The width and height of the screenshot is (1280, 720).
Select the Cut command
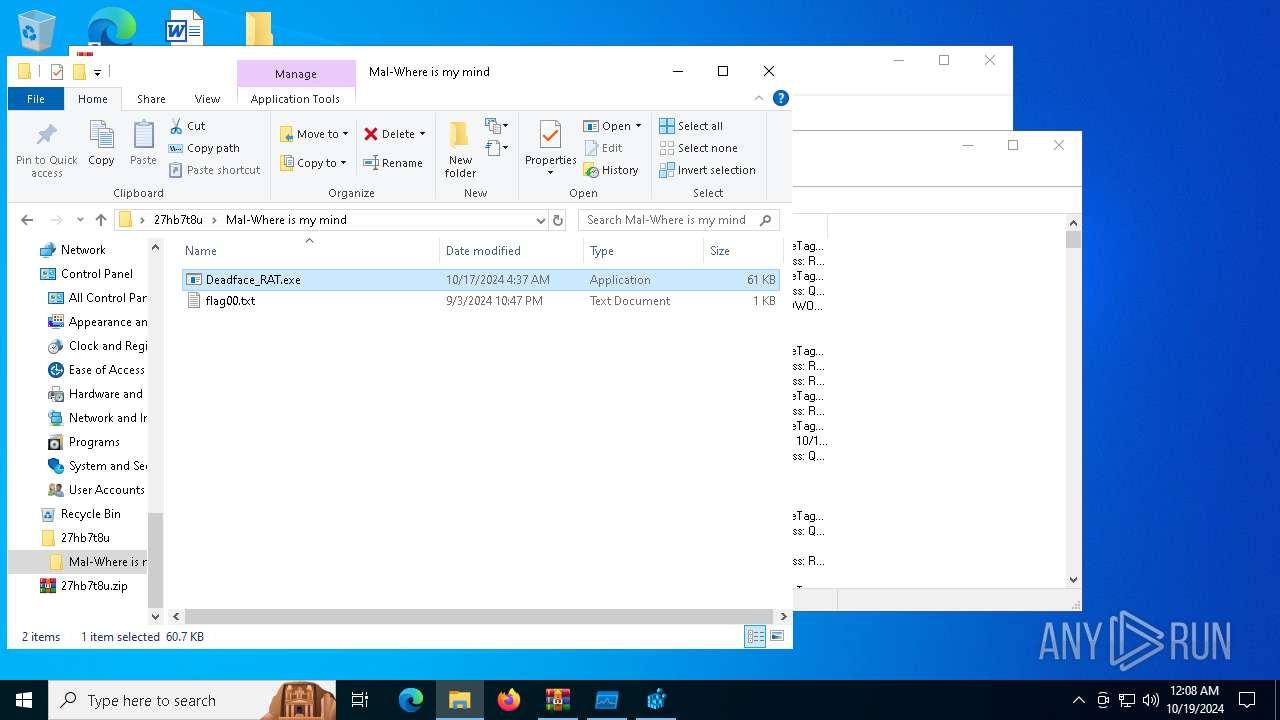click(x=187, y=126)
